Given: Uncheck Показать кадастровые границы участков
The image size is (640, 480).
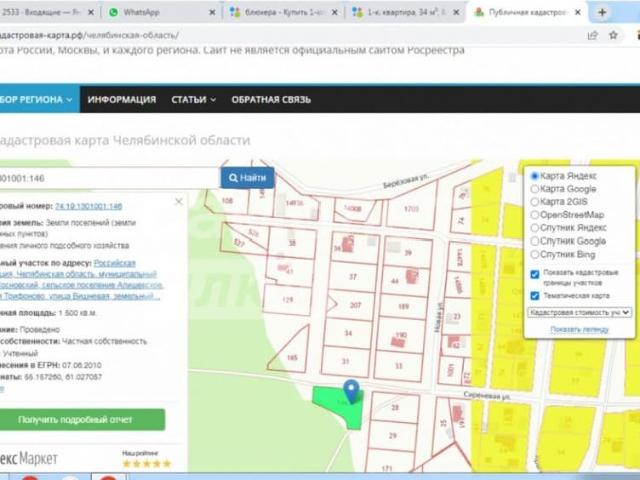Looking at the screenshot, I should pos(535,274).
